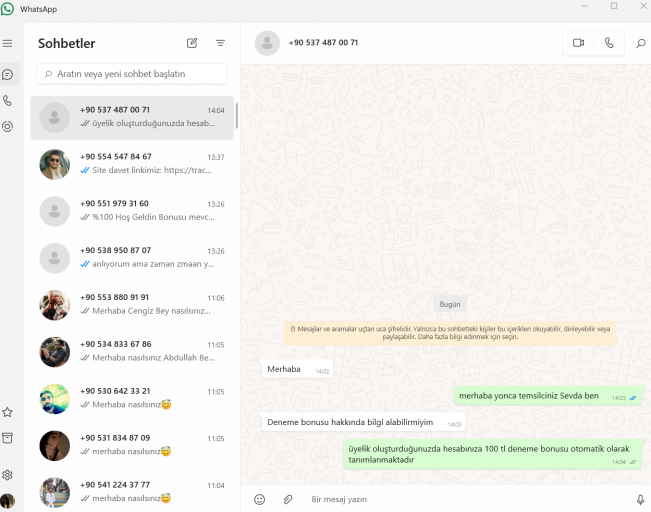This screenshot has width=651, height=512.
Task: Click the chat list scrollbar
Action: (x=237, y=115)
